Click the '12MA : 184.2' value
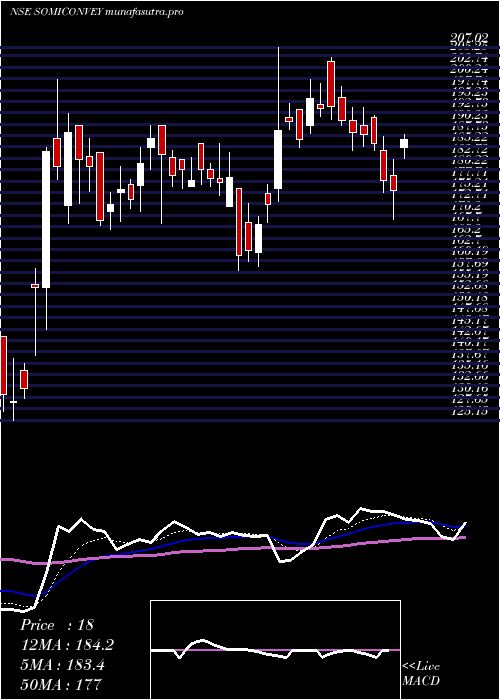This screenshot has height=700, width=500. (x=67, y=645)
